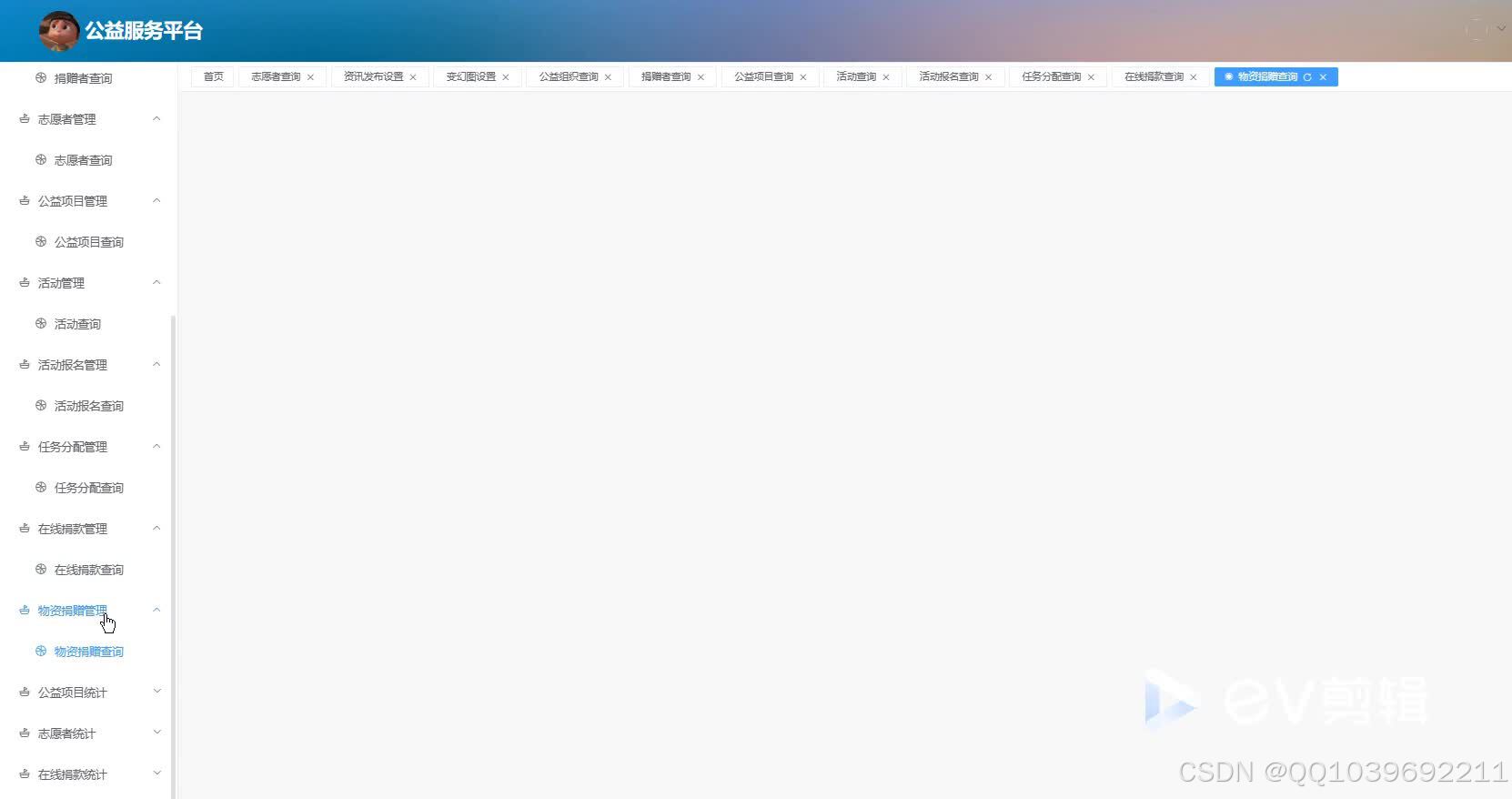The height and width of the screenshot is (799, 1512).
Task: Open the 活动查询 tab
Action: click(x=856, y=76)
